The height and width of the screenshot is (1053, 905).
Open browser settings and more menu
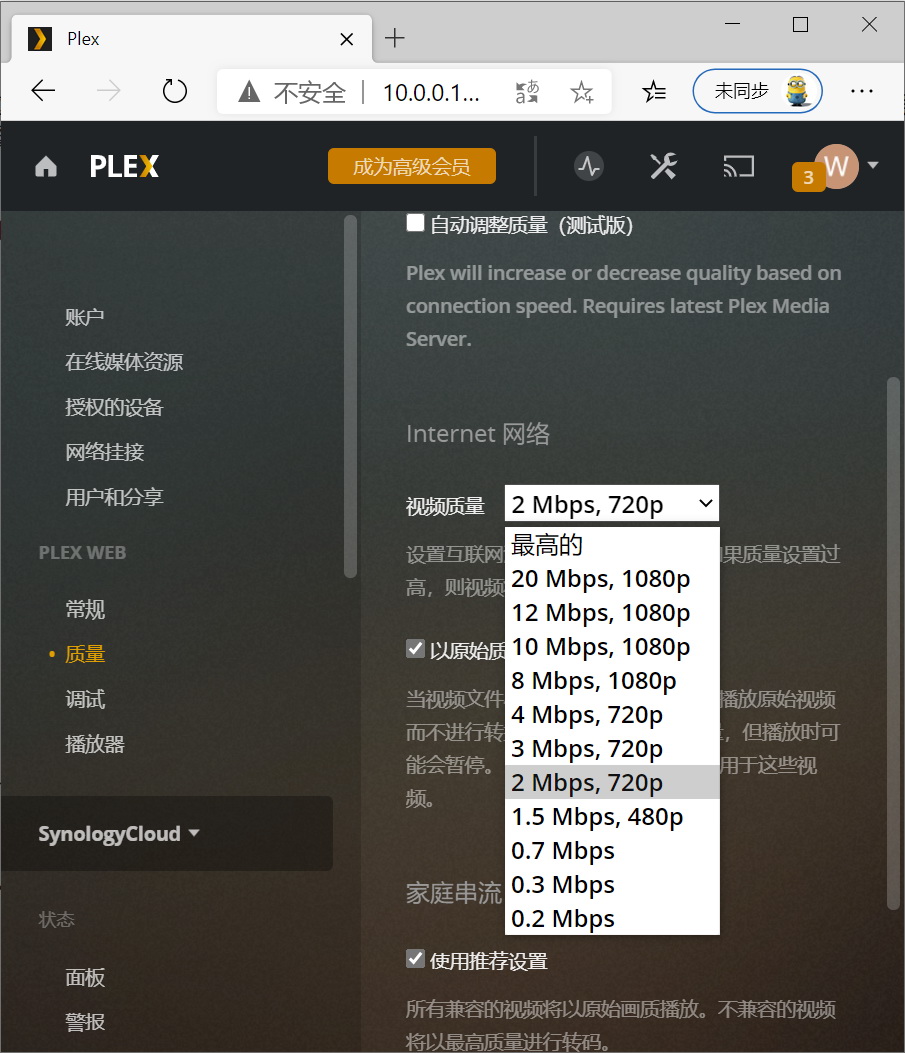click(x=861, y=91)
